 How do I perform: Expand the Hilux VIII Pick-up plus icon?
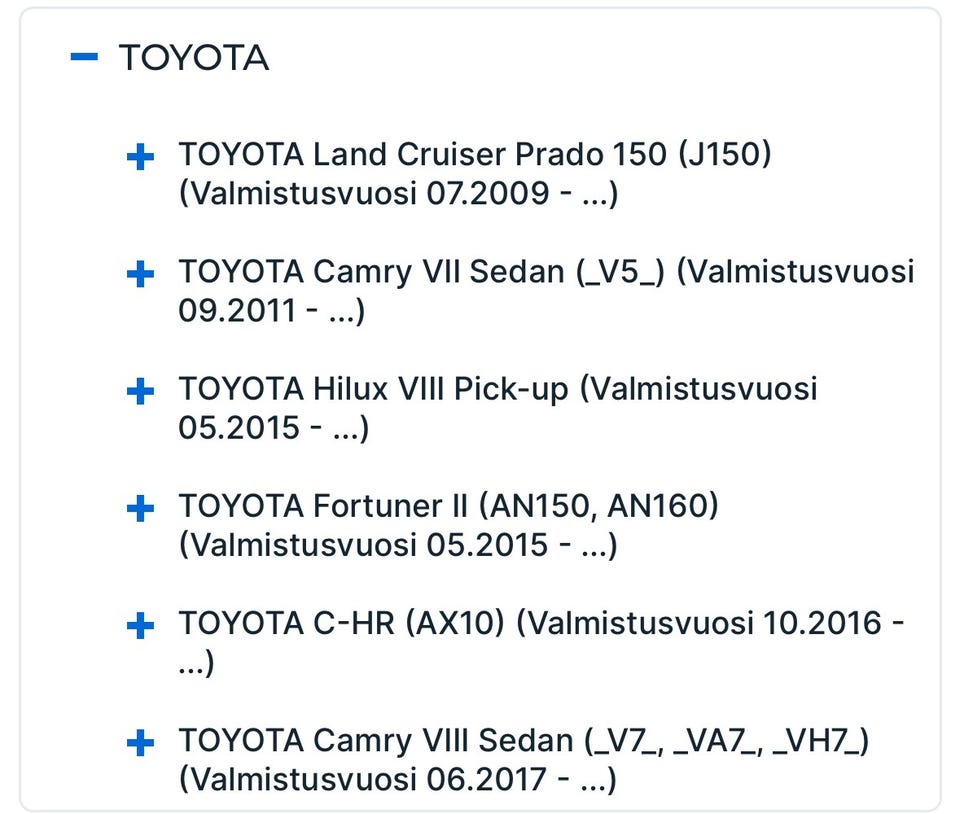pyautogui.click(x=141, y=391)
